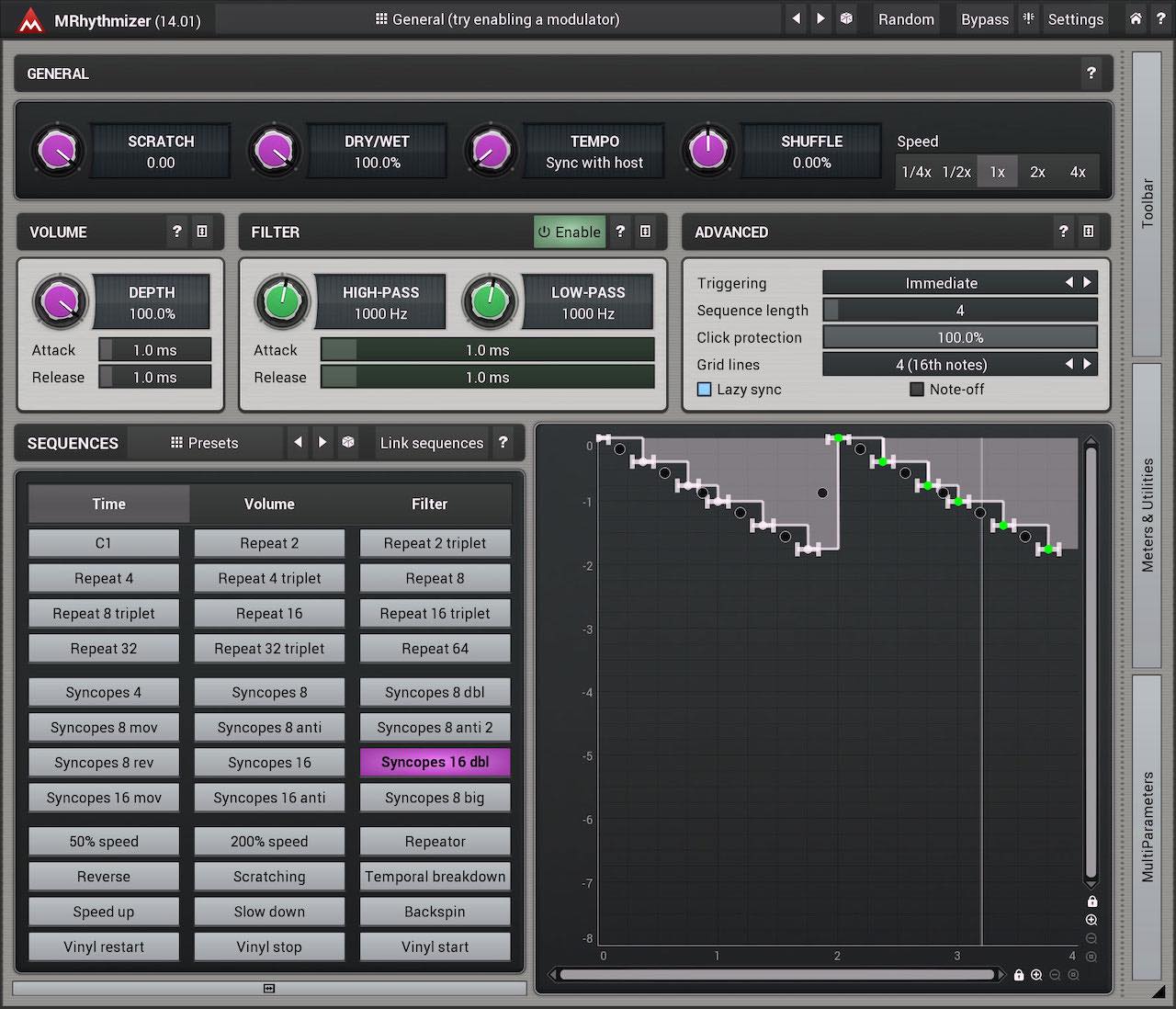Set speed to 2x
Screen dimensions: 1176x1009
1037,172
